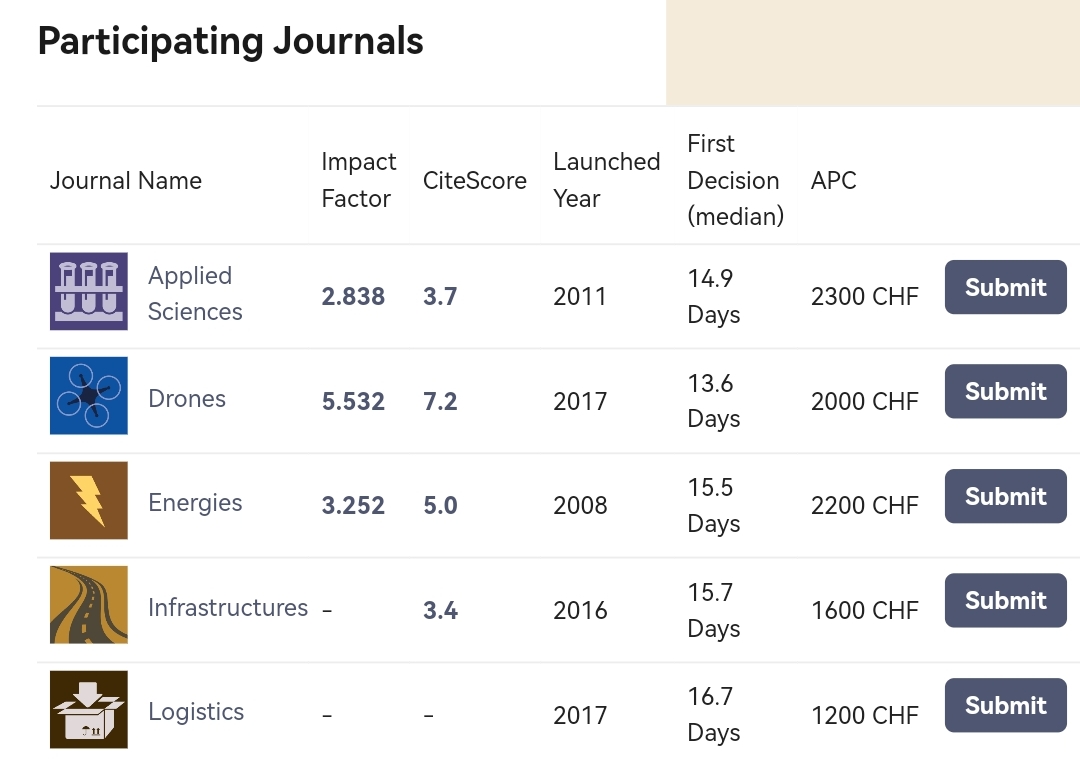Click the Infrastructures road icon

89,605
